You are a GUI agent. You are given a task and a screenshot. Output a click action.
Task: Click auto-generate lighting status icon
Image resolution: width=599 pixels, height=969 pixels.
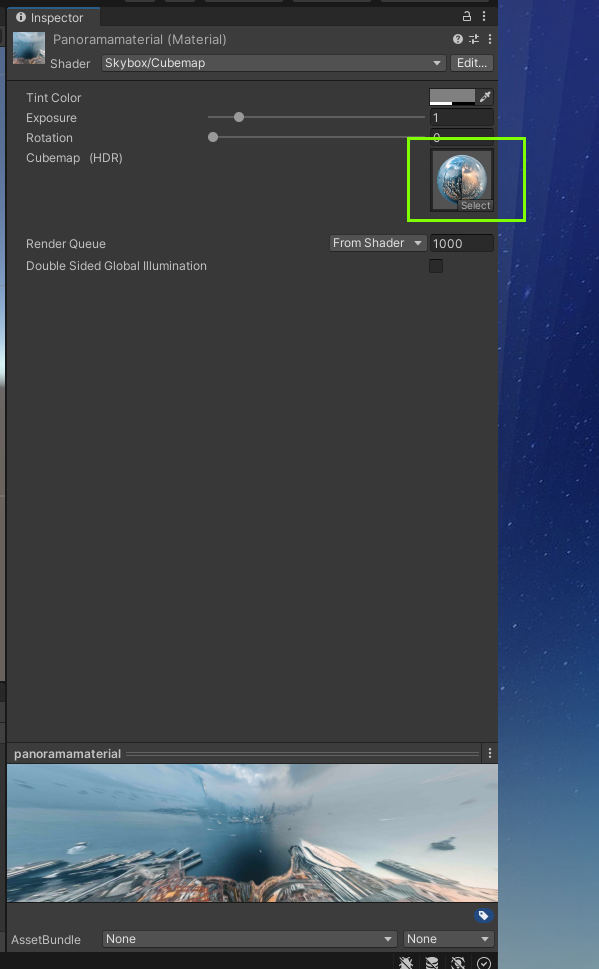[x=458, y=962]
